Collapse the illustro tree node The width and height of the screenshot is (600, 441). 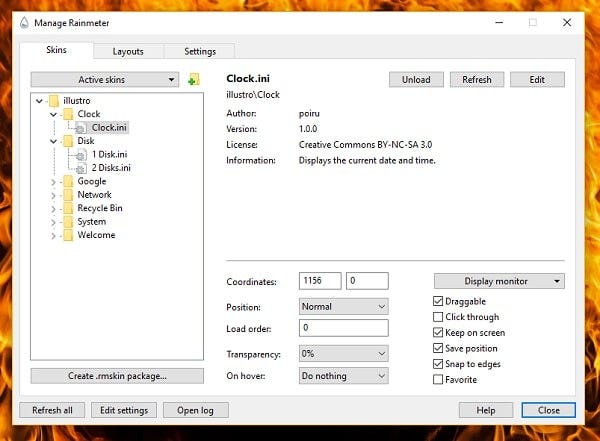pyautogui.click(x=39, y=101)
